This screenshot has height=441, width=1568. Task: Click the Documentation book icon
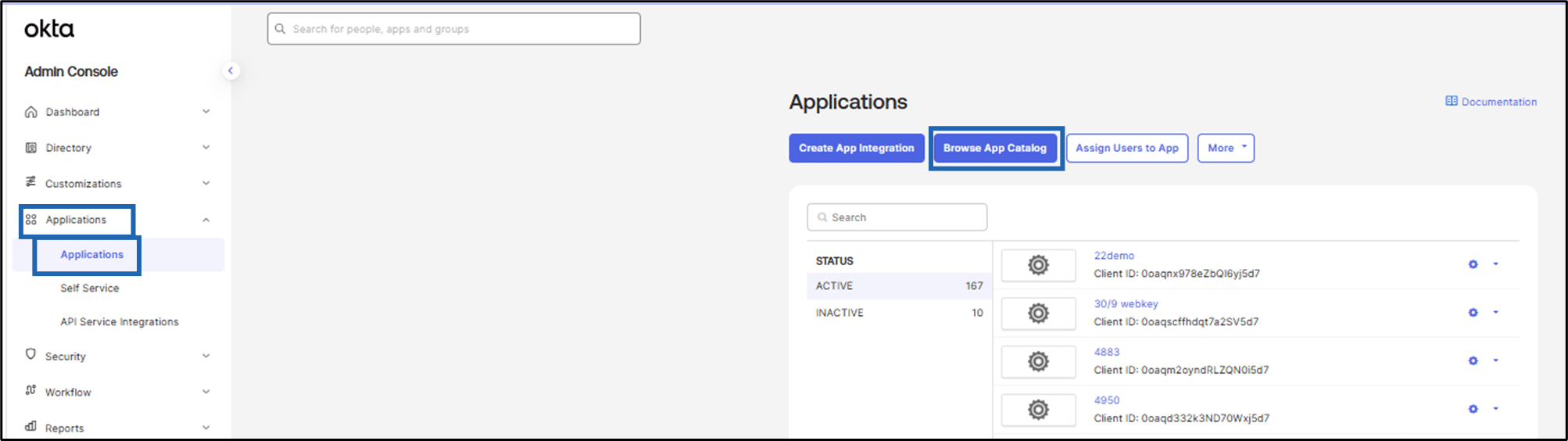pos(1452,101)
